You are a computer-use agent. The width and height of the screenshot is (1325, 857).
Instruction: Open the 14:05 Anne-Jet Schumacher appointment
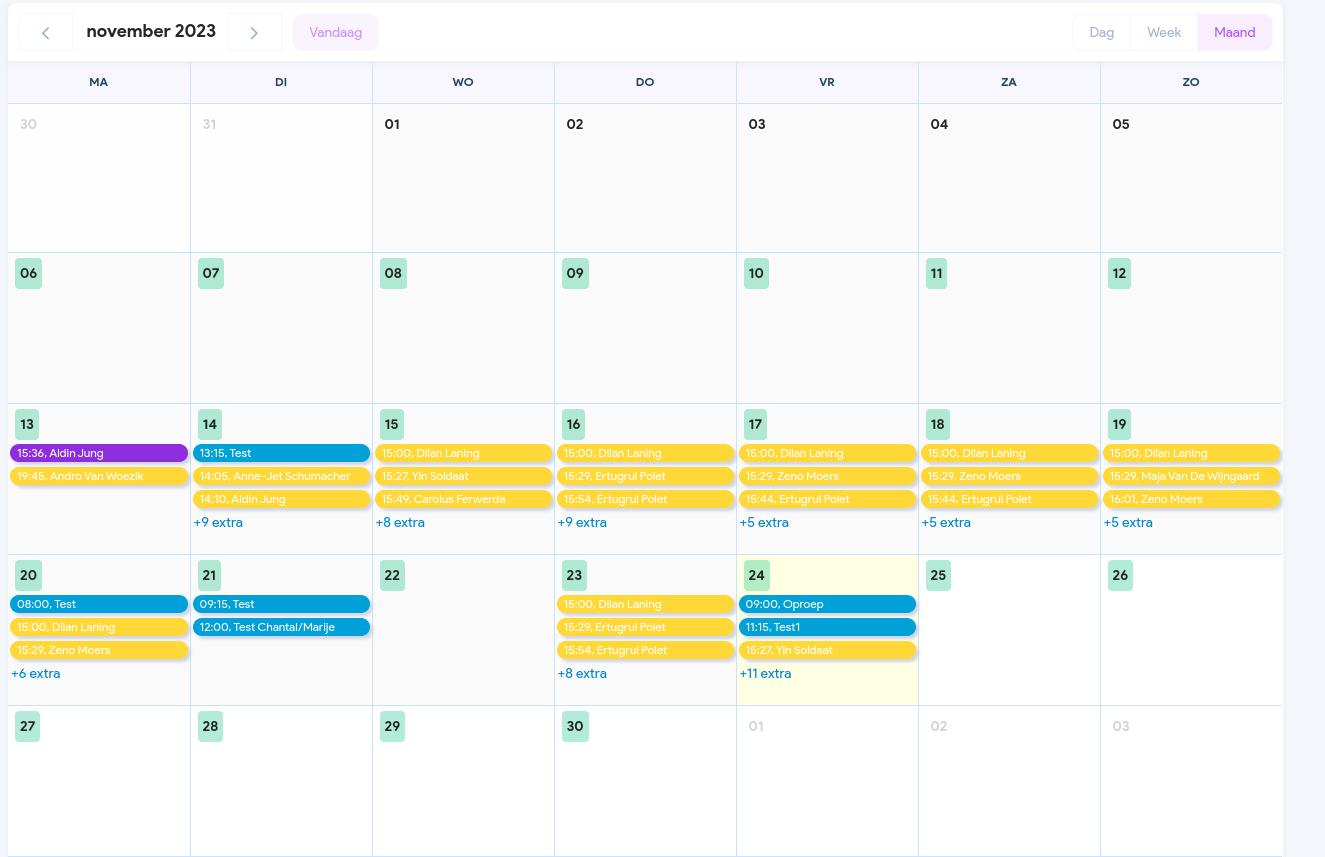coord(281,476)
